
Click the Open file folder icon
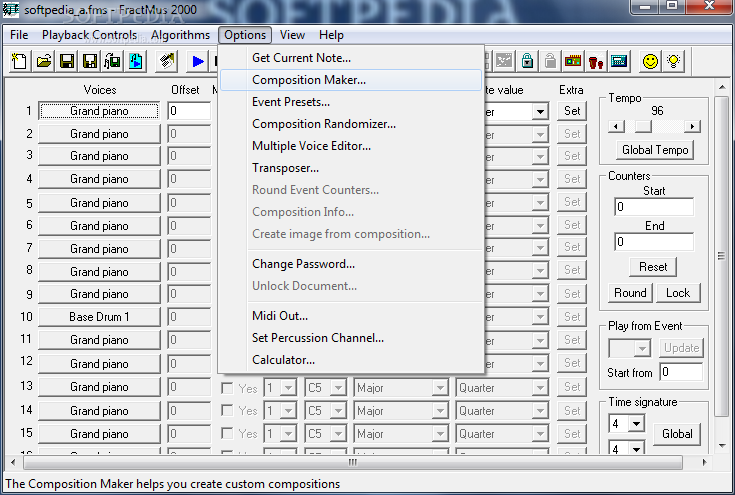click(x=44, y=61)
